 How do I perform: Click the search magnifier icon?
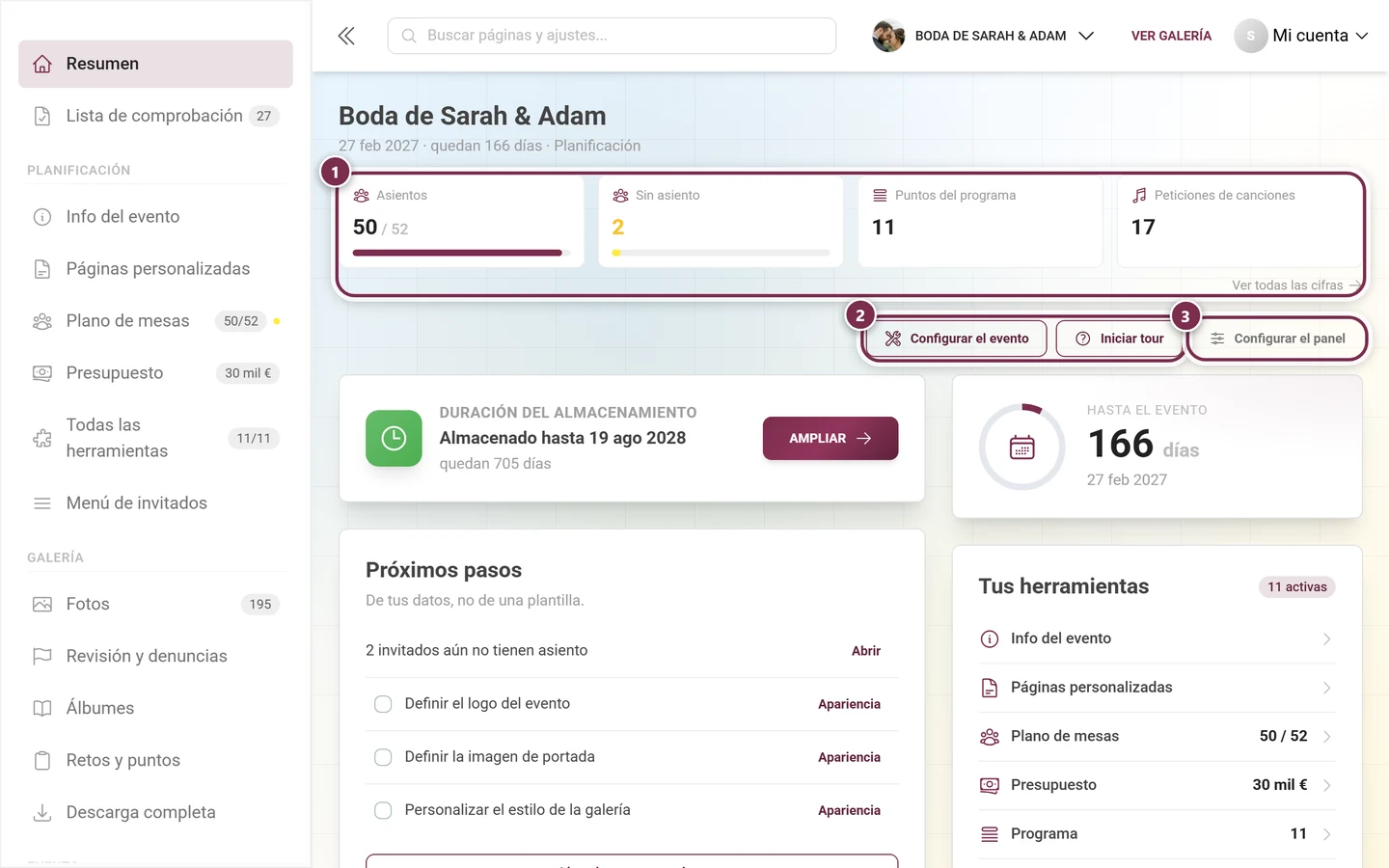click(x=409, y=36)
